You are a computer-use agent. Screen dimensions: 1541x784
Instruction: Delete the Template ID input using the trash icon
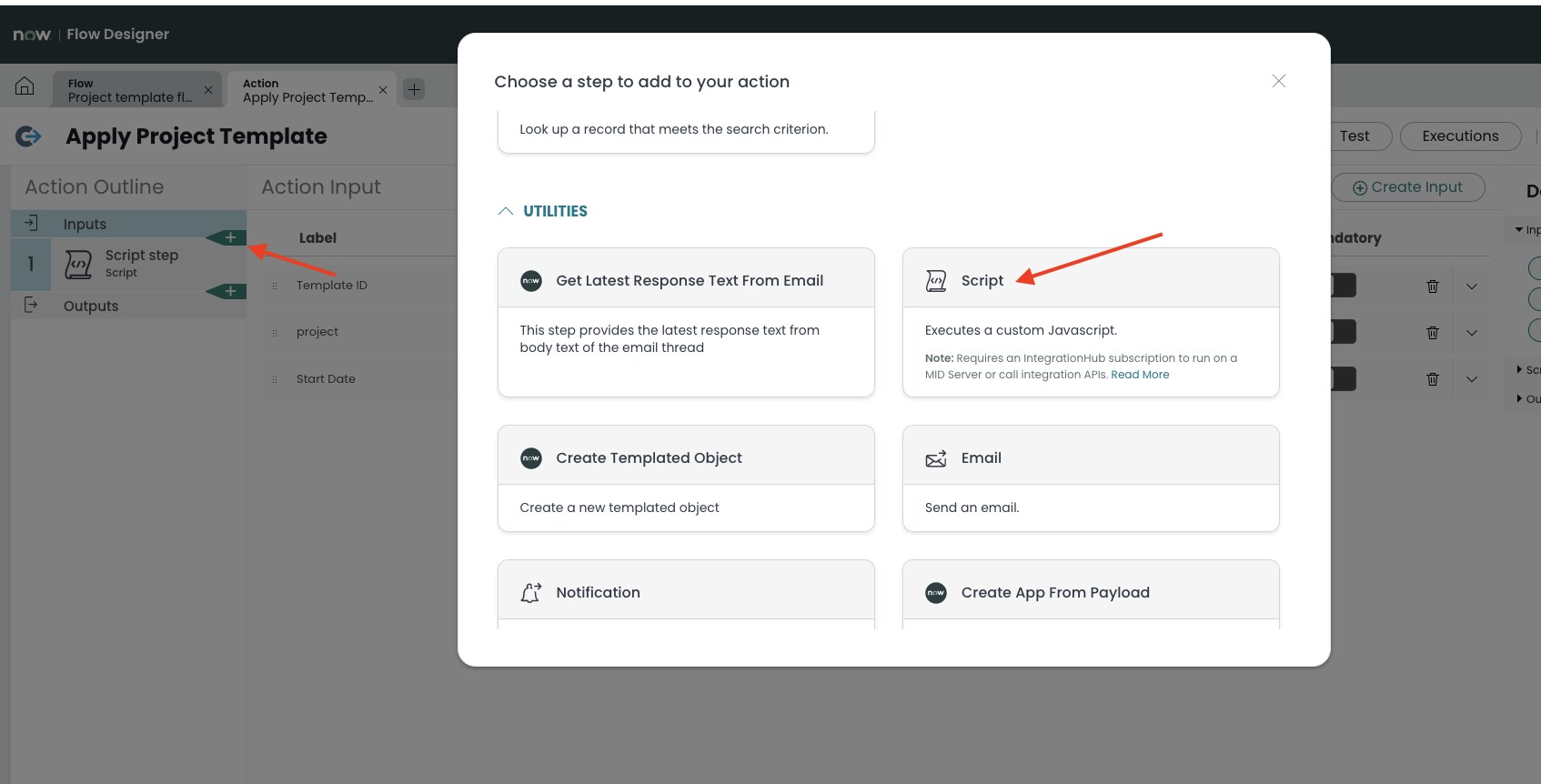pyautogui.click(x=1433, y=285)
